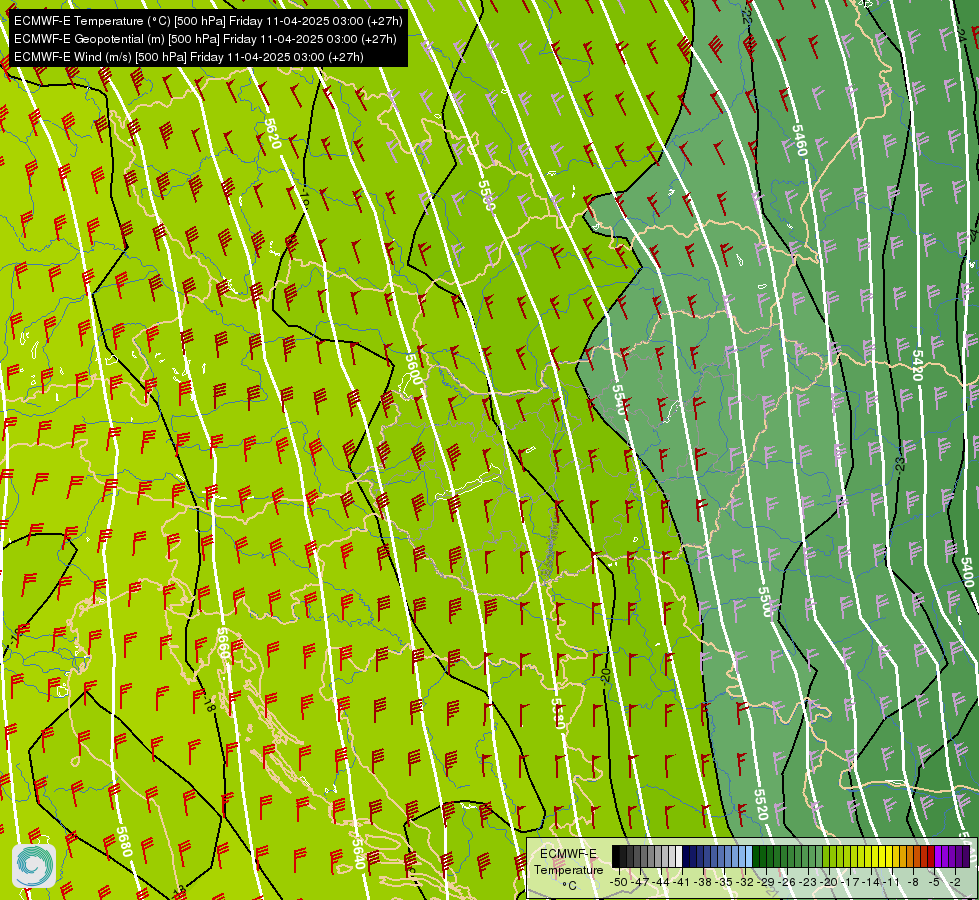979x900 pixels.
Task: Click the -35 value on the legend scale
Action: pos(724,882)
